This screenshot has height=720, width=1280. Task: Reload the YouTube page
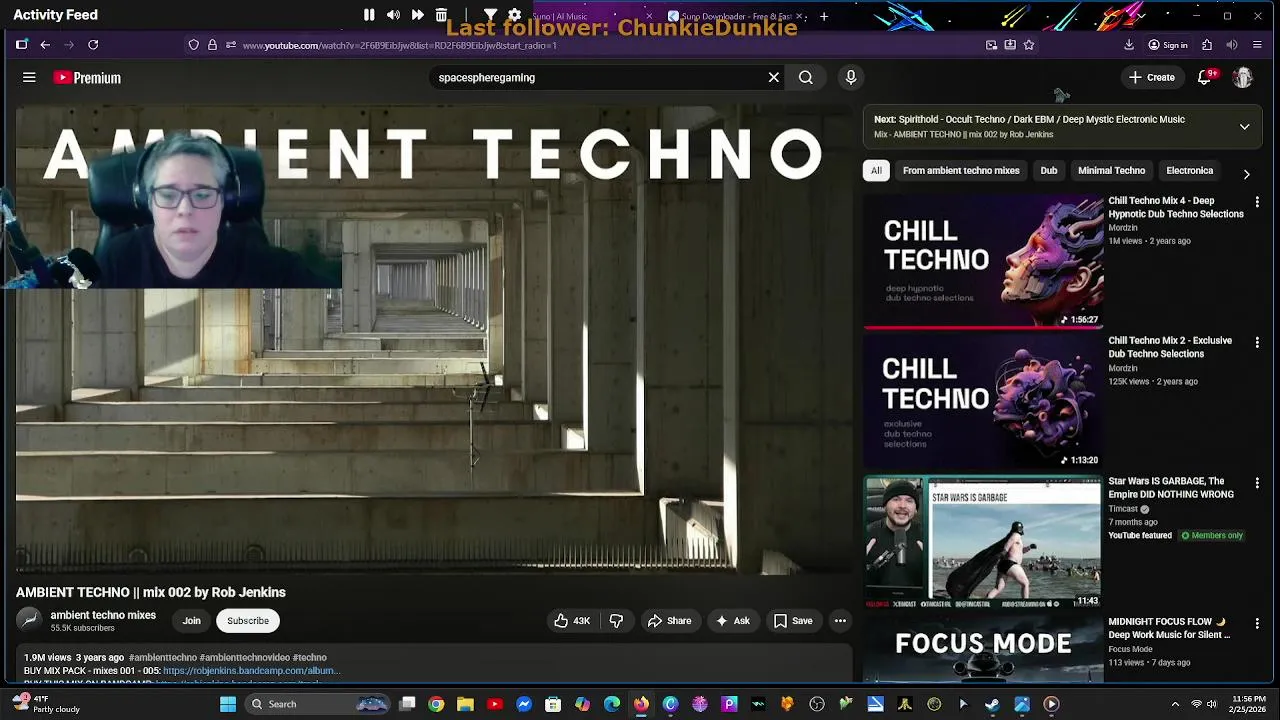(x=93, y=45)
